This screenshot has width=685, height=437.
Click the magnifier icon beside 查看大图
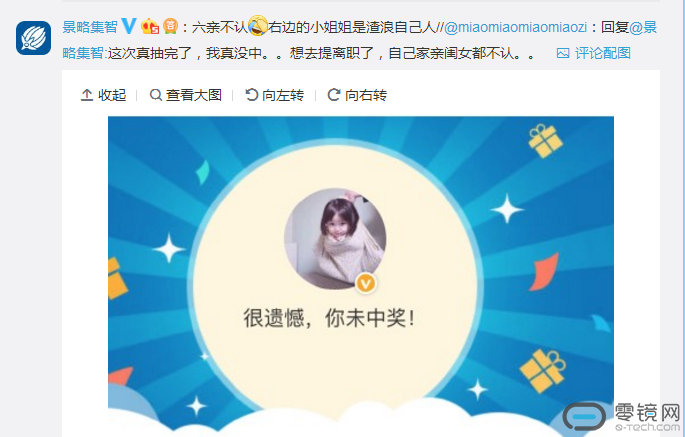click(156, 95)
